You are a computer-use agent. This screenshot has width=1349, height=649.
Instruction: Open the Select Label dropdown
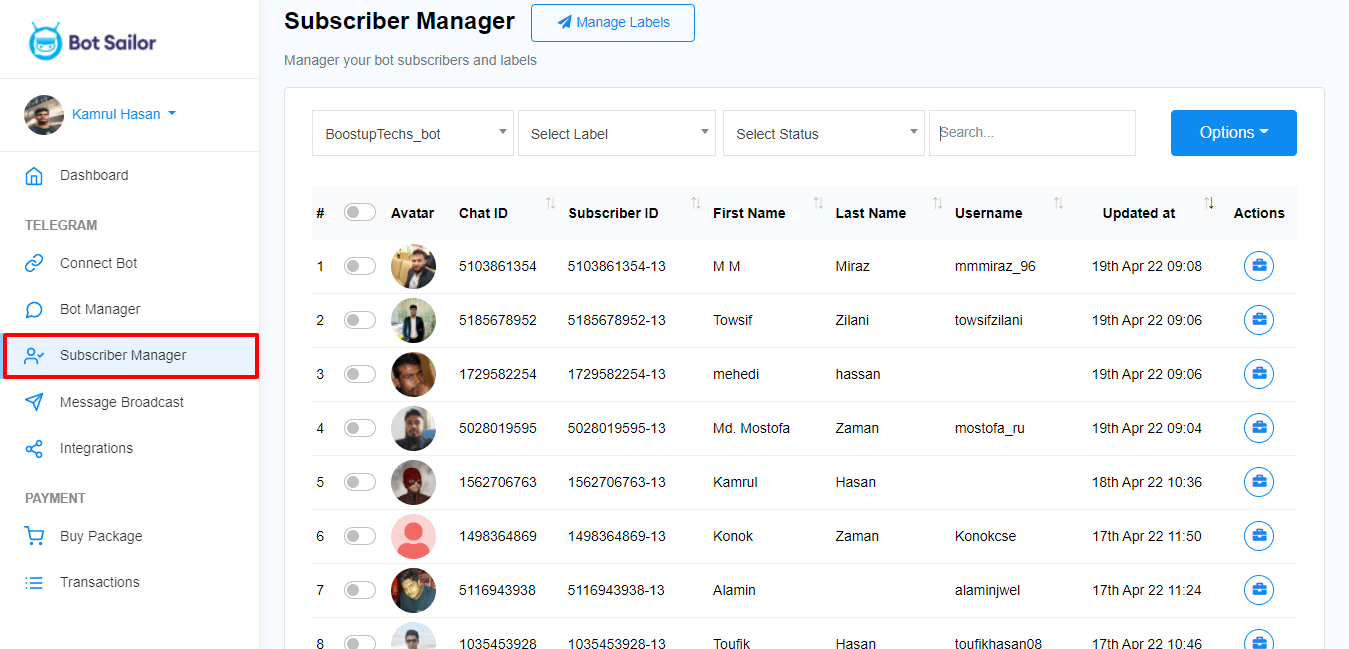coord(616,133)
